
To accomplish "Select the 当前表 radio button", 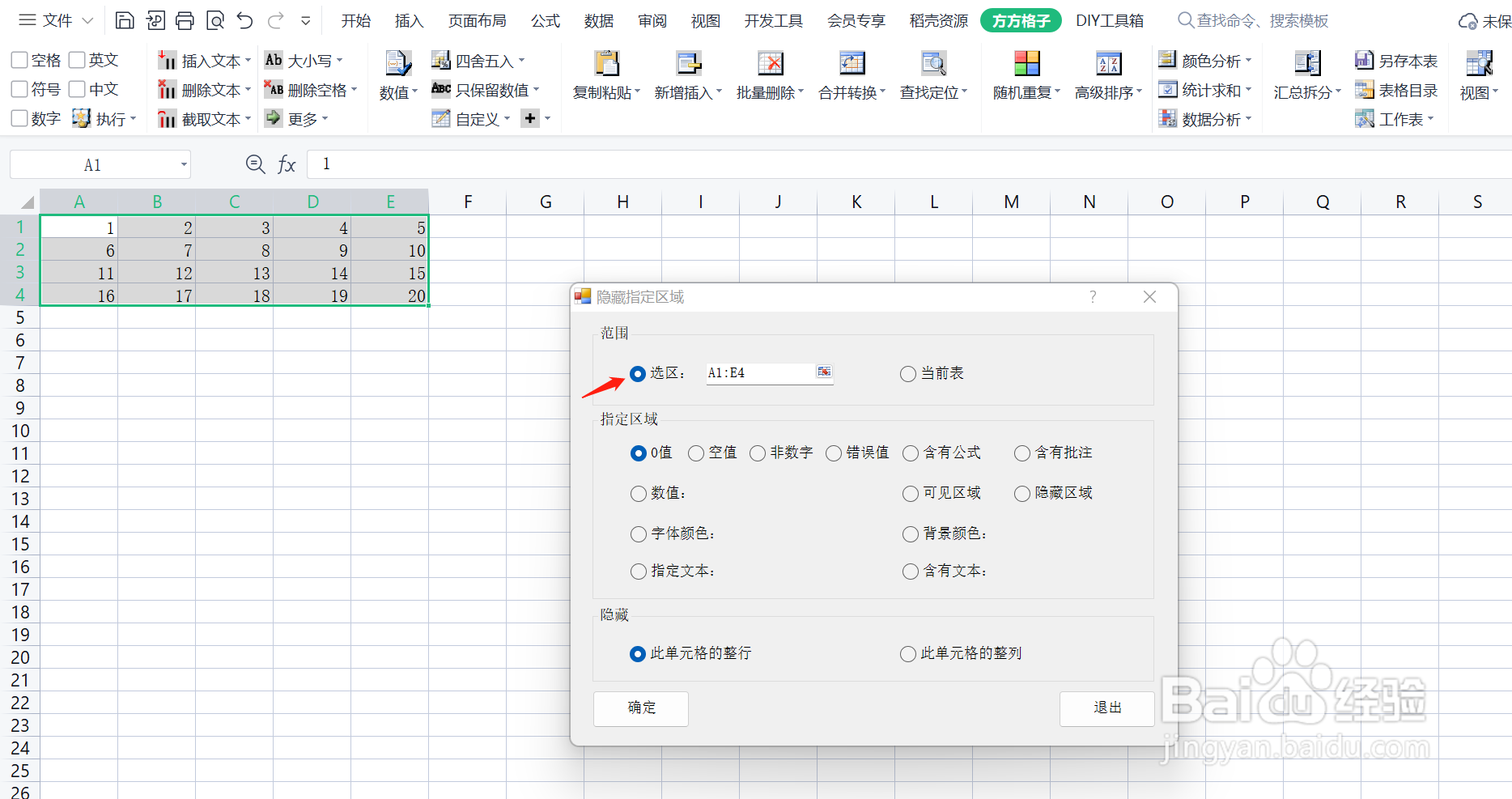I will pyautogui.click(x=908, y=374).
